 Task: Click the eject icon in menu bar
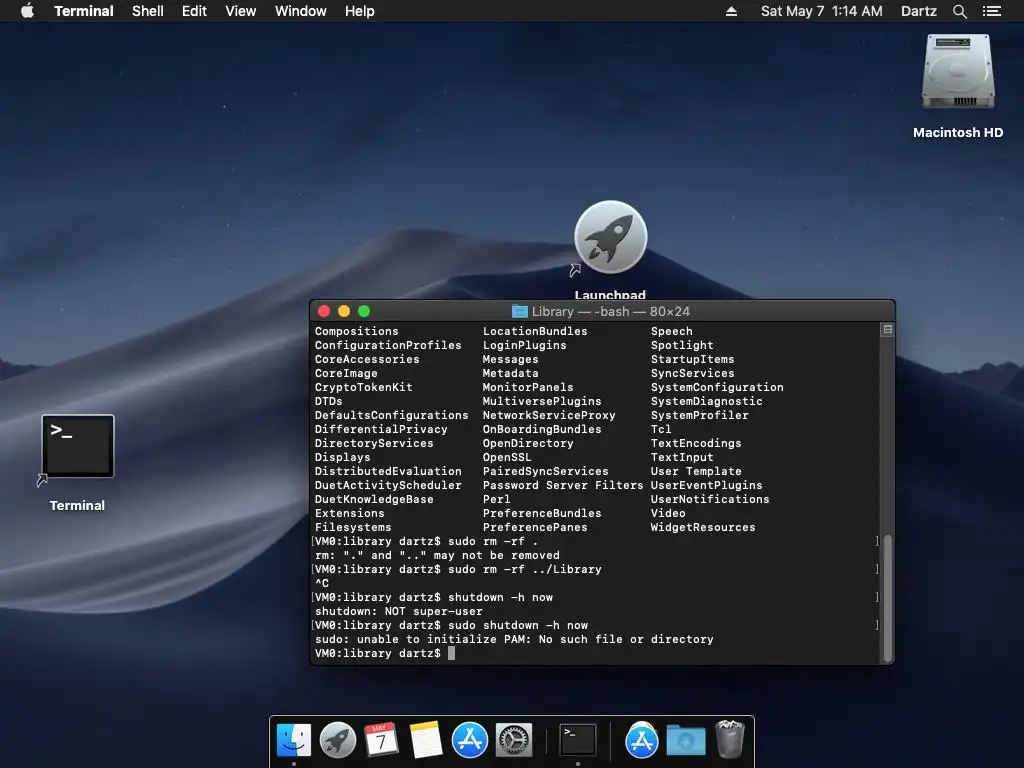pyautogui.click(x=731, y=11)
